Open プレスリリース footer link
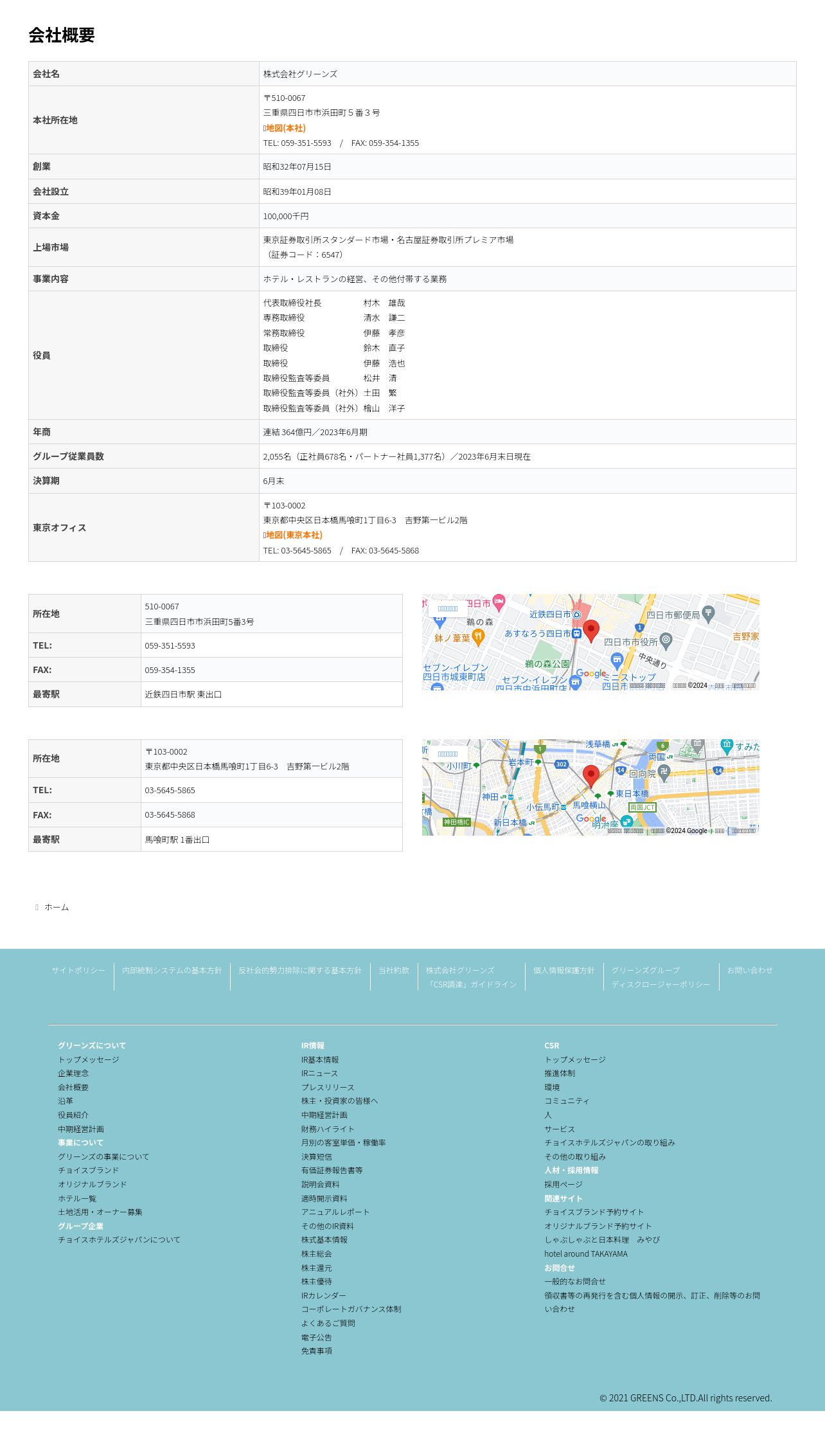Viewport: 825px width, 1456px height. (x=328, y=1087)
